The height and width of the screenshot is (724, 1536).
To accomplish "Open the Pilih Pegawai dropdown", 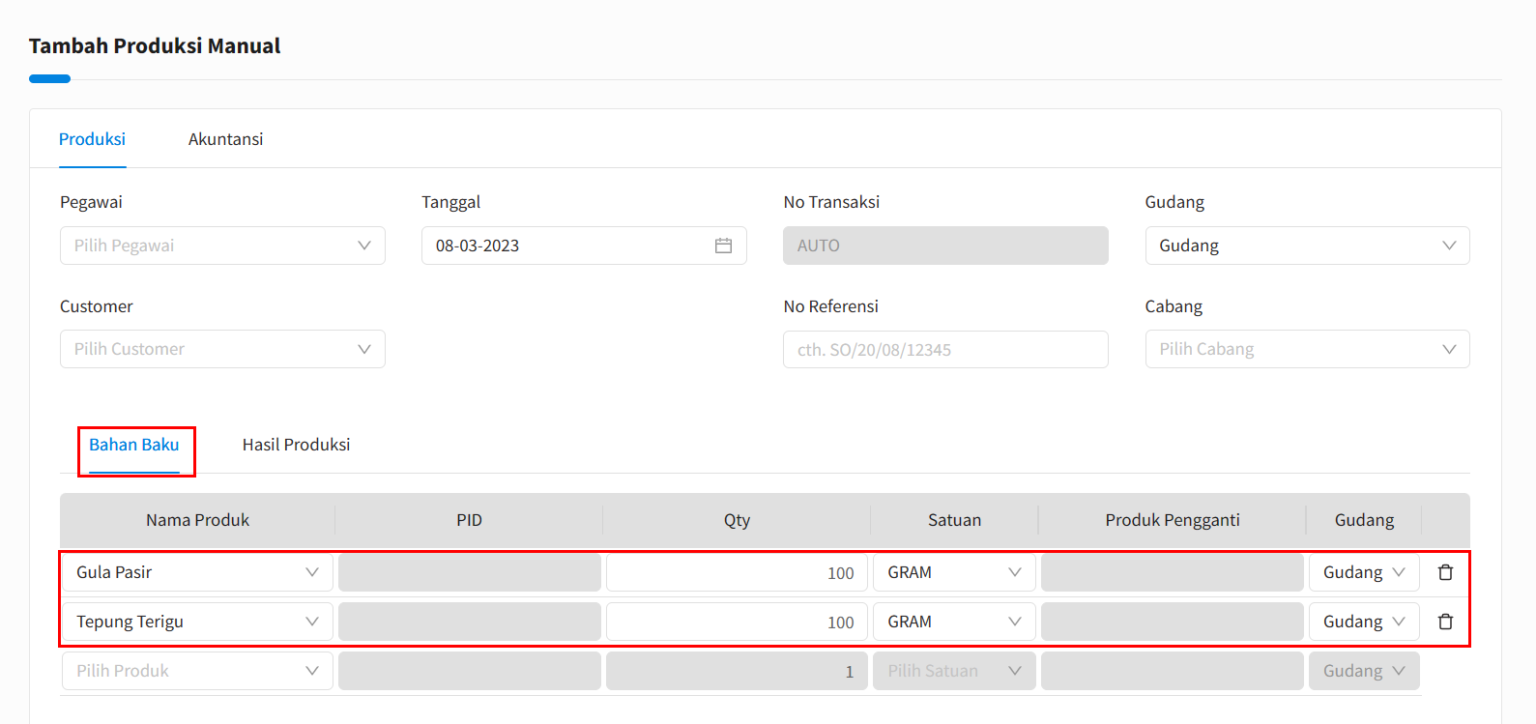I will point(222,245).
